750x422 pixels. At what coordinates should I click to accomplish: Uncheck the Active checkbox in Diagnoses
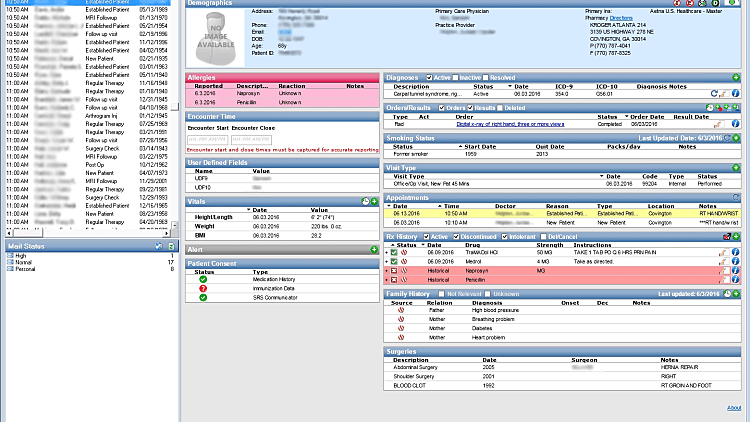[430, 77]
